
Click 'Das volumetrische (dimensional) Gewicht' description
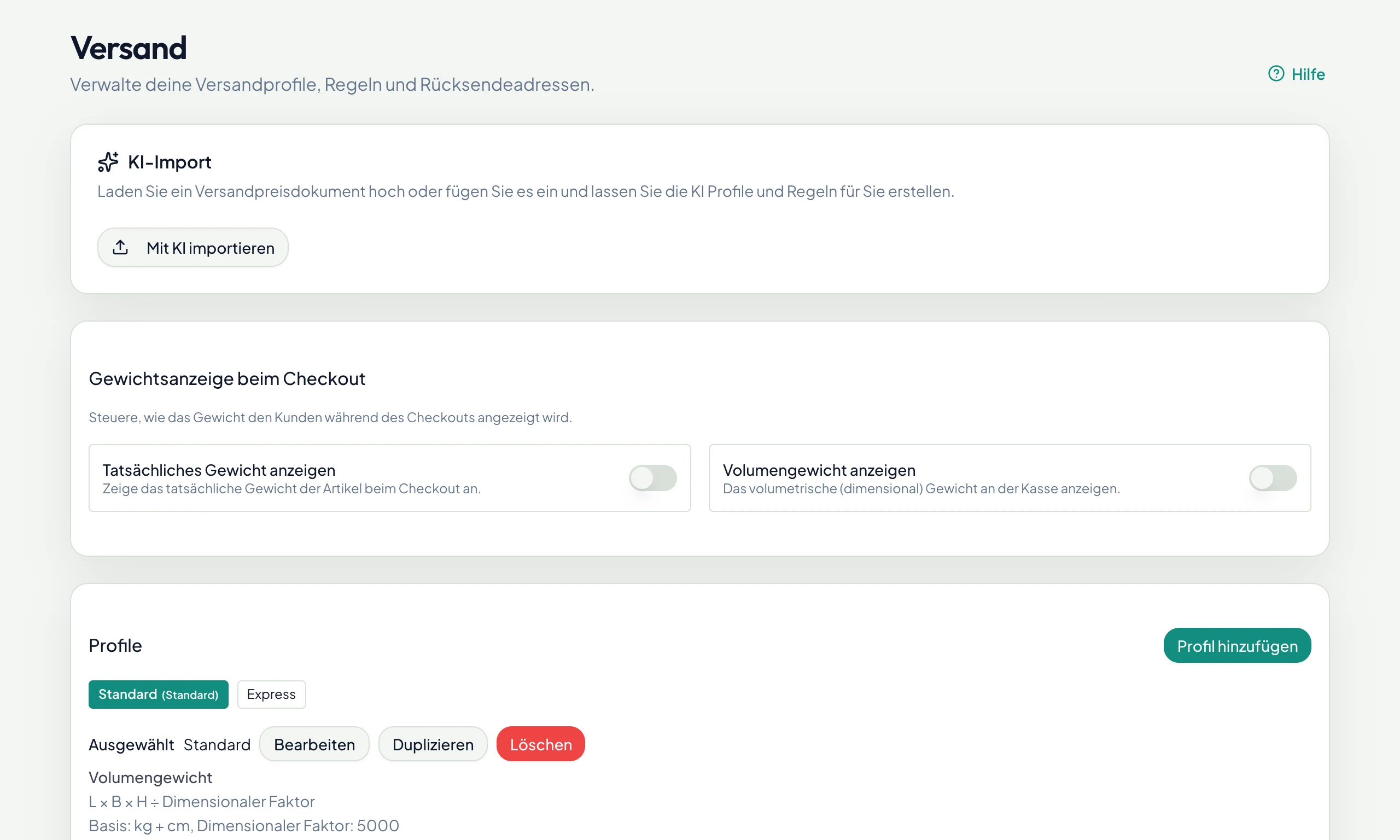coord(921,488)
